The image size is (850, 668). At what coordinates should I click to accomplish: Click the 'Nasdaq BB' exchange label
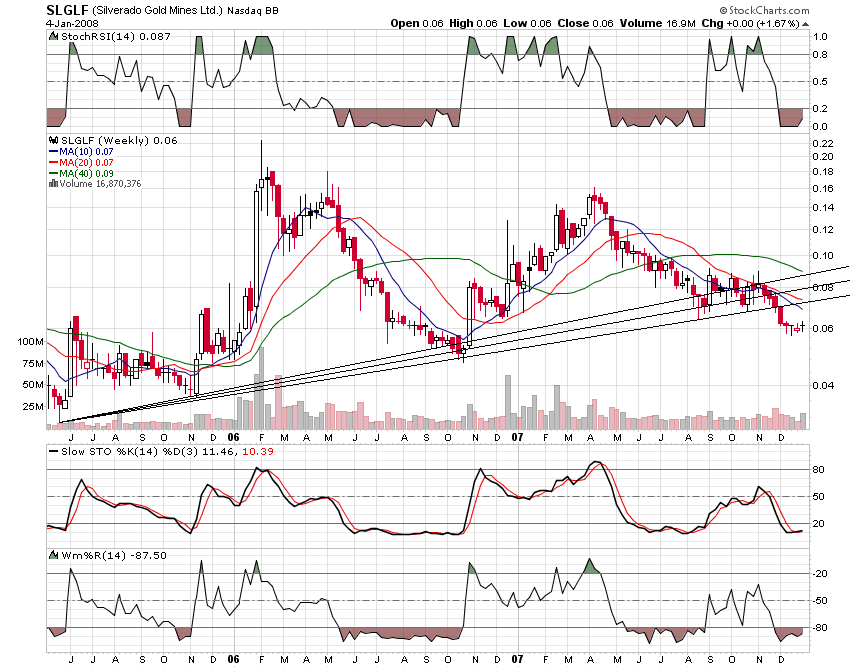click(x=253, y=10)
